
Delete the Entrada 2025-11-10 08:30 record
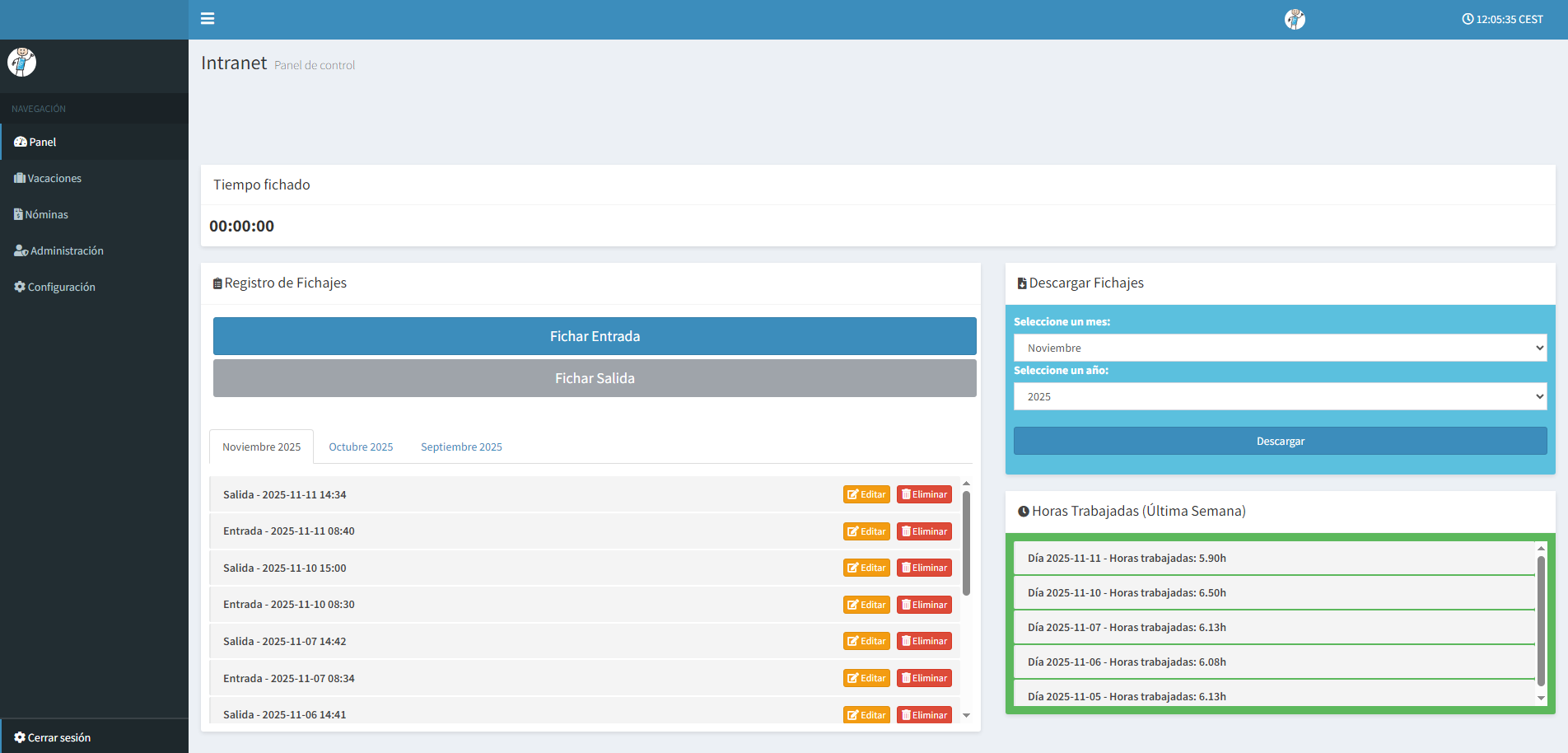point(924,605)
